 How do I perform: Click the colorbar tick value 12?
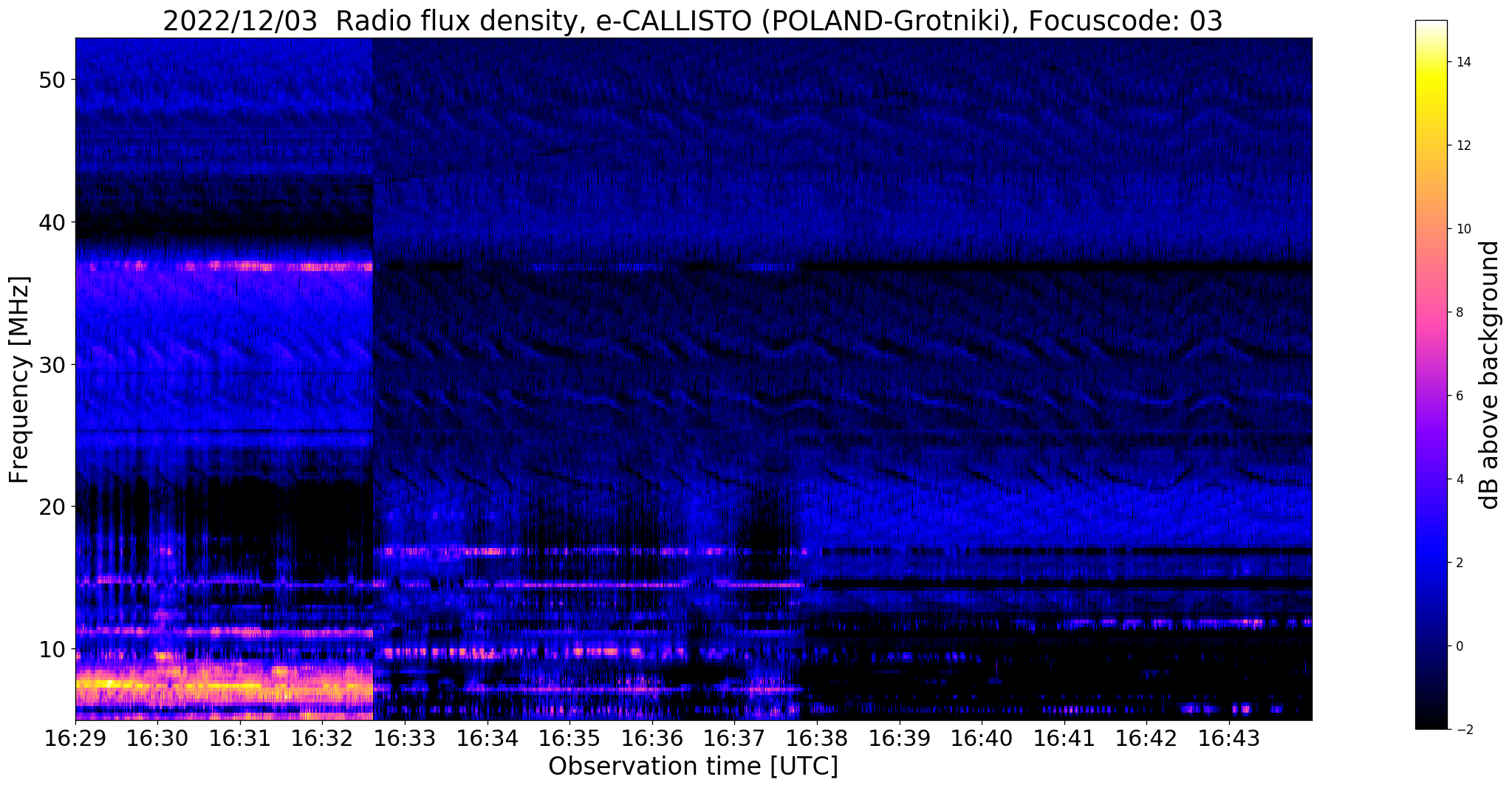coord(1463,145)
